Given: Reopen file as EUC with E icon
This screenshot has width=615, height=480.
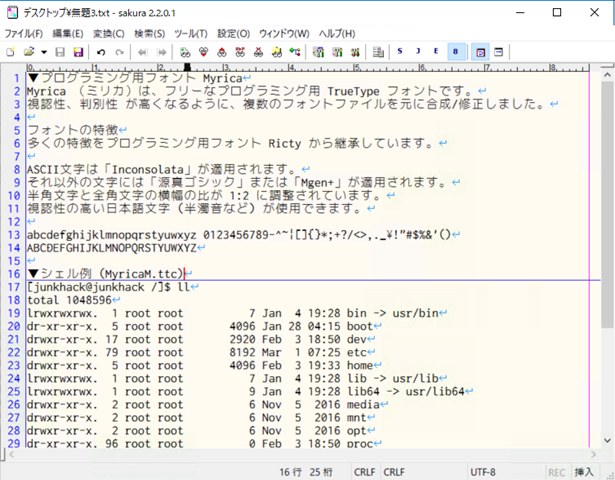Looking at the screenshot, I should (x=436, y=51).
